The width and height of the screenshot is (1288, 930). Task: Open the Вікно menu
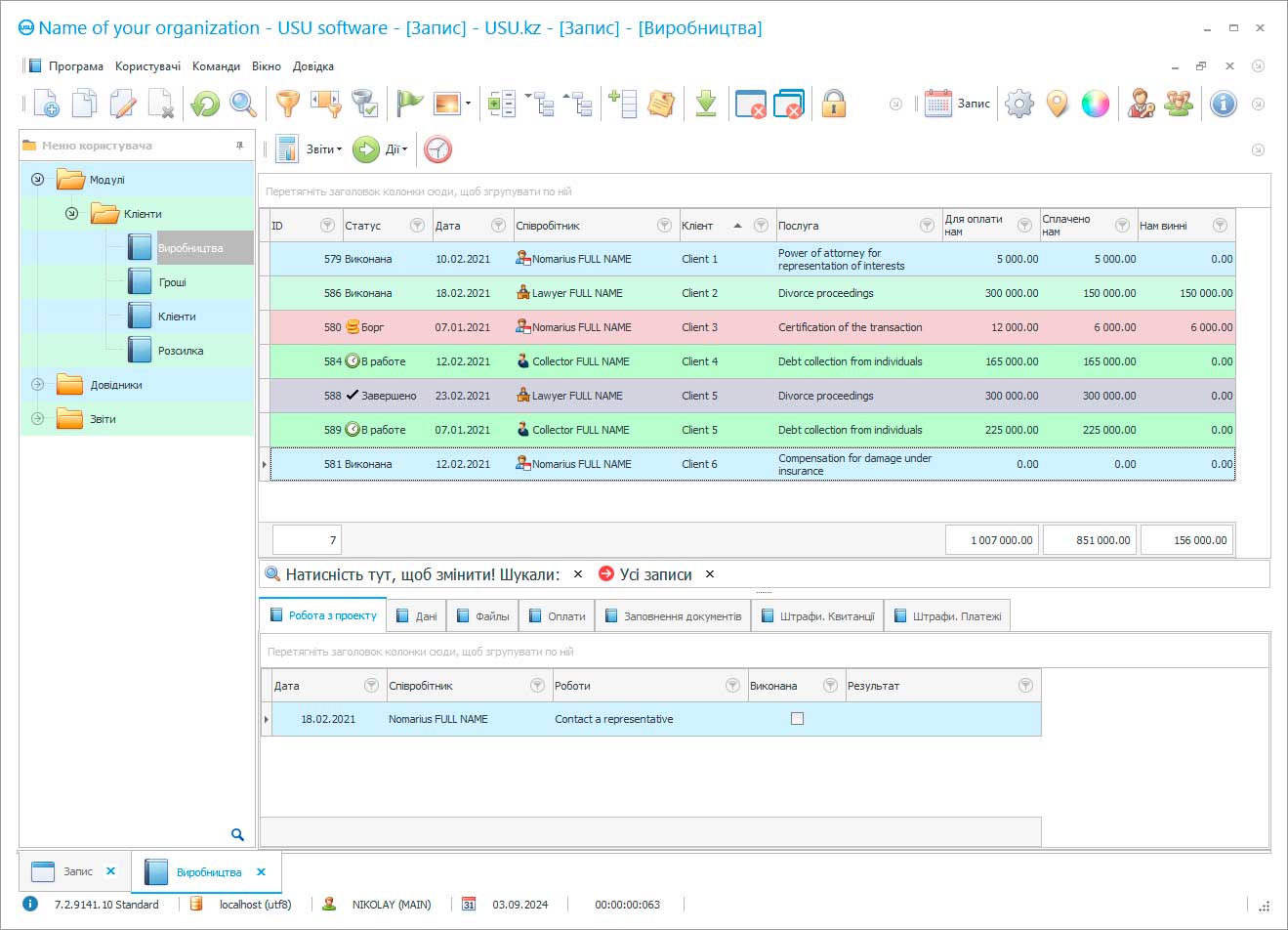[x=266, y=66]
